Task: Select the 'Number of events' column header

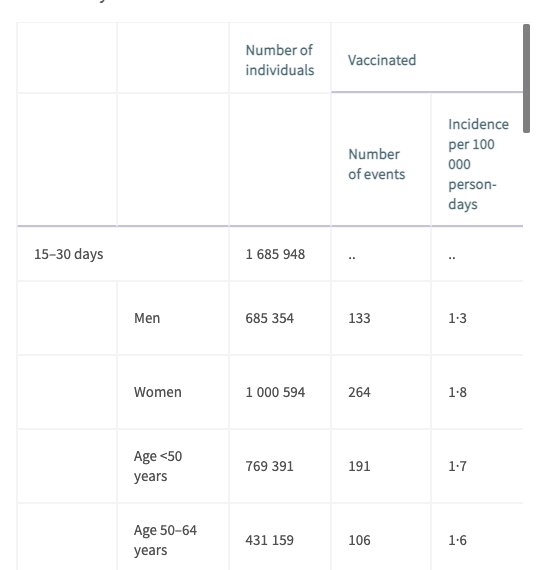Action: point(377,164)
